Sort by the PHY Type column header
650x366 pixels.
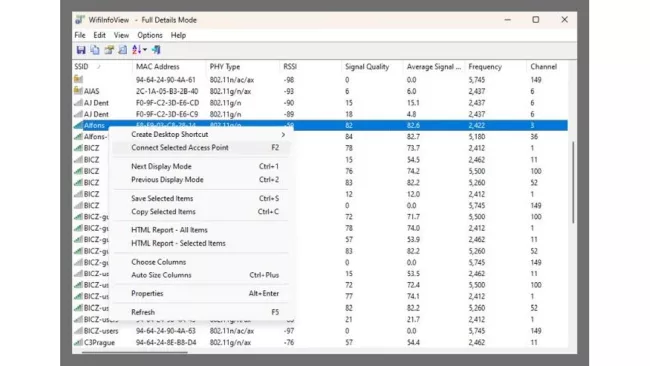pos(243,67)
